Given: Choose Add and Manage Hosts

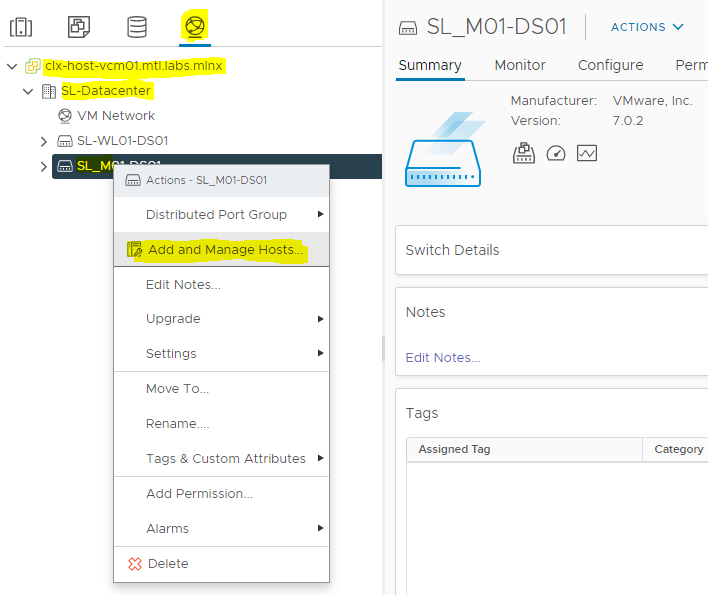Looking at the screenshot, I should coord(221,249).
